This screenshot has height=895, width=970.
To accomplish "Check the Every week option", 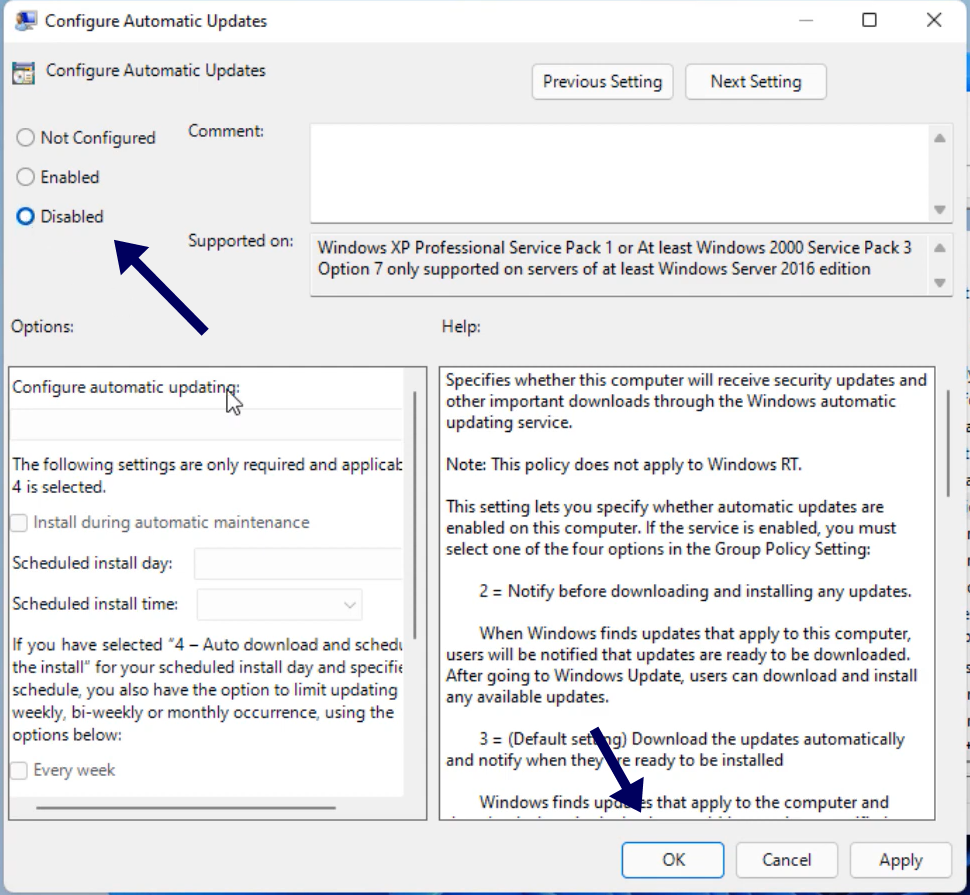I will pyautogui.click(x=18, y=770).
